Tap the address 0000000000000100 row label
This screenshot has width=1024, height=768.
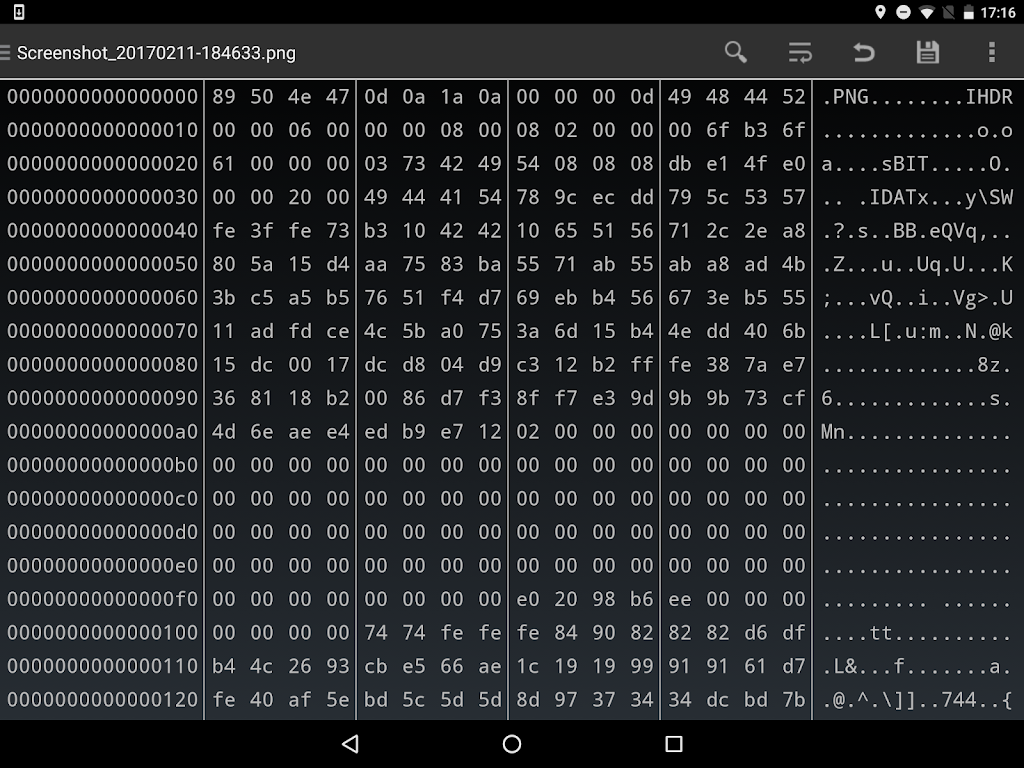(103, 632)
